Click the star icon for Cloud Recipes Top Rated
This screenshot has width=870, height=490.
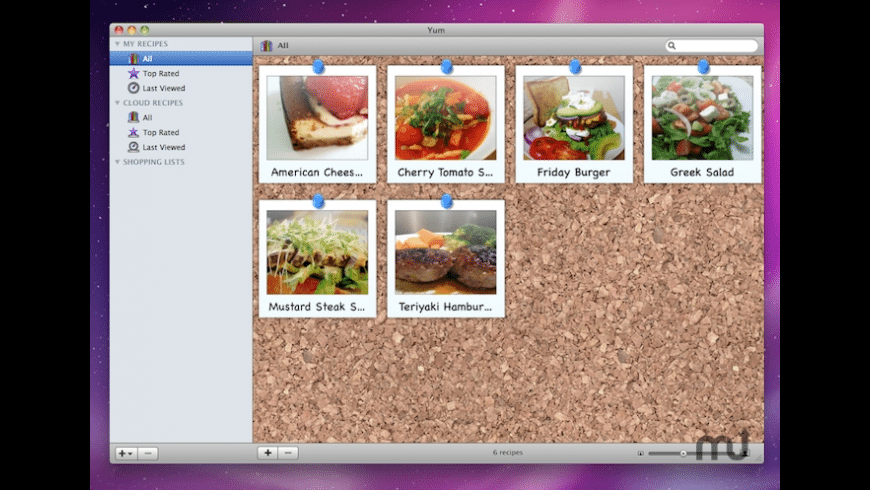point(133,132)
